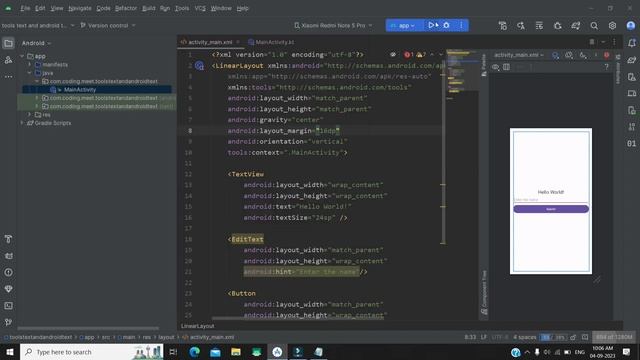Viewport: 640px width, 360px height.
Task: Switch to activity_main.xml tab
Action: point(210,42)
